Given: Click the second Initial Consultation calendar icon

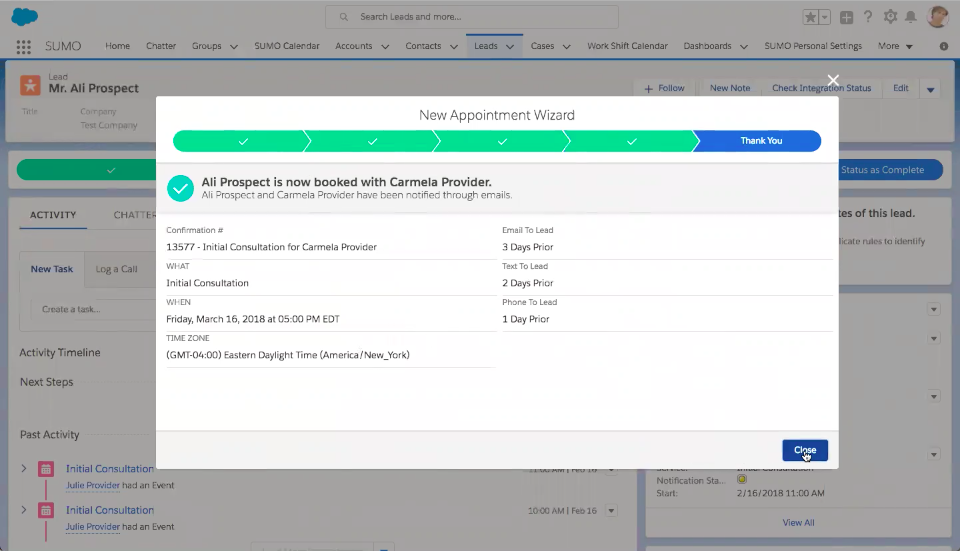Looking at the screenshot, I should click(46, 510).
